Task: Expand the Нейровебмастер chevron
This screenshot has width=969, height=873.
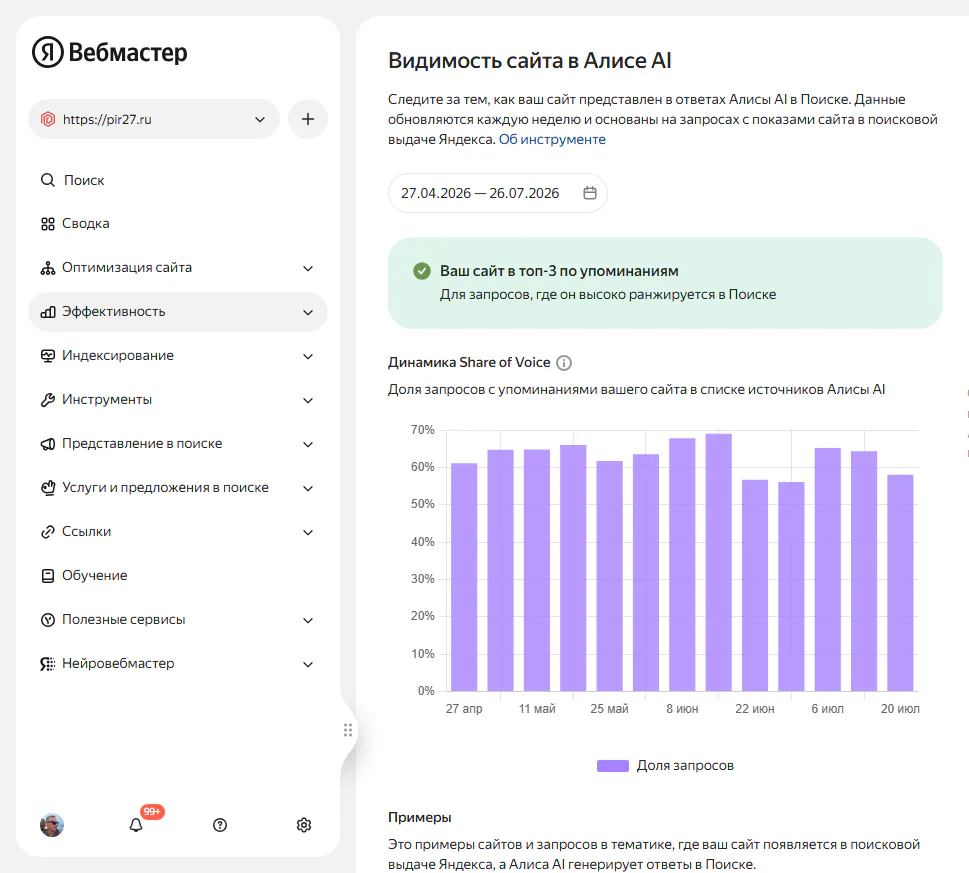Action: point(308,664)
